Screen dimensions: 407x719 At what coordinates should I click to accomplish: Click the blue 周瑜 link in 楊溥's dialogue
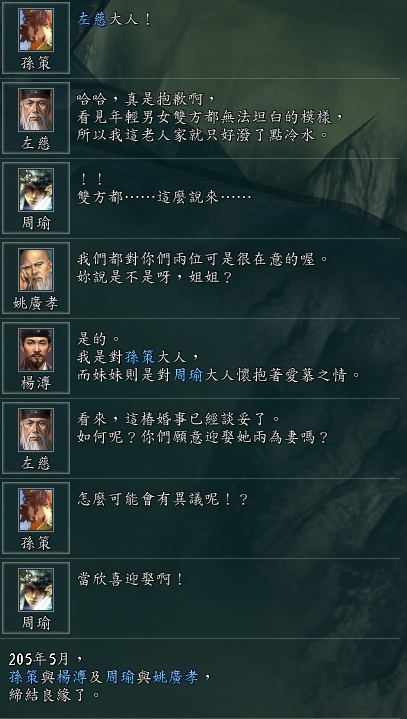(188, 376)
